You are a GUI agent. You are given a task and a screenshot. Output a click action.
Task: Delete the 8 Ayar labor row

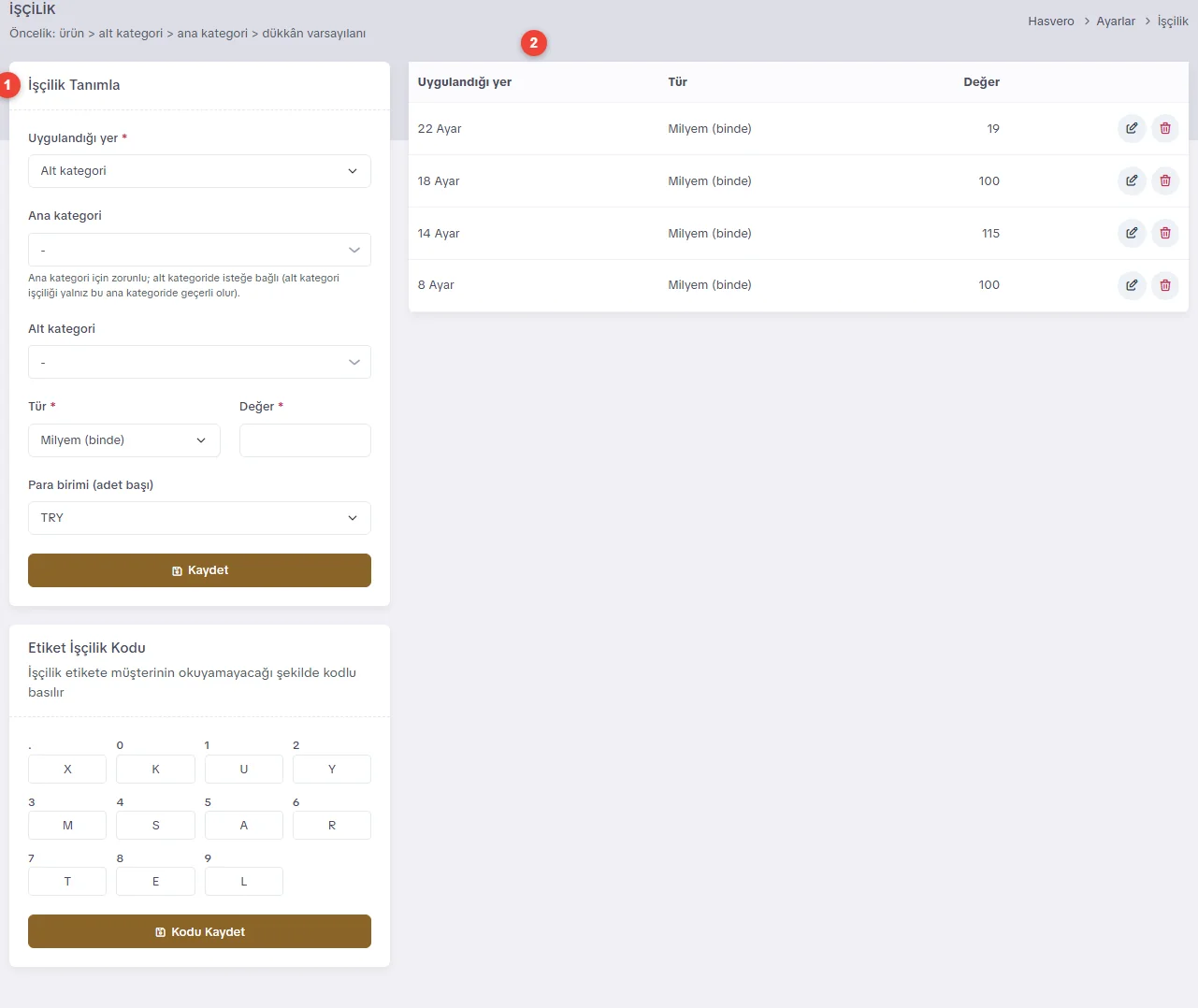click(1165, 285)
